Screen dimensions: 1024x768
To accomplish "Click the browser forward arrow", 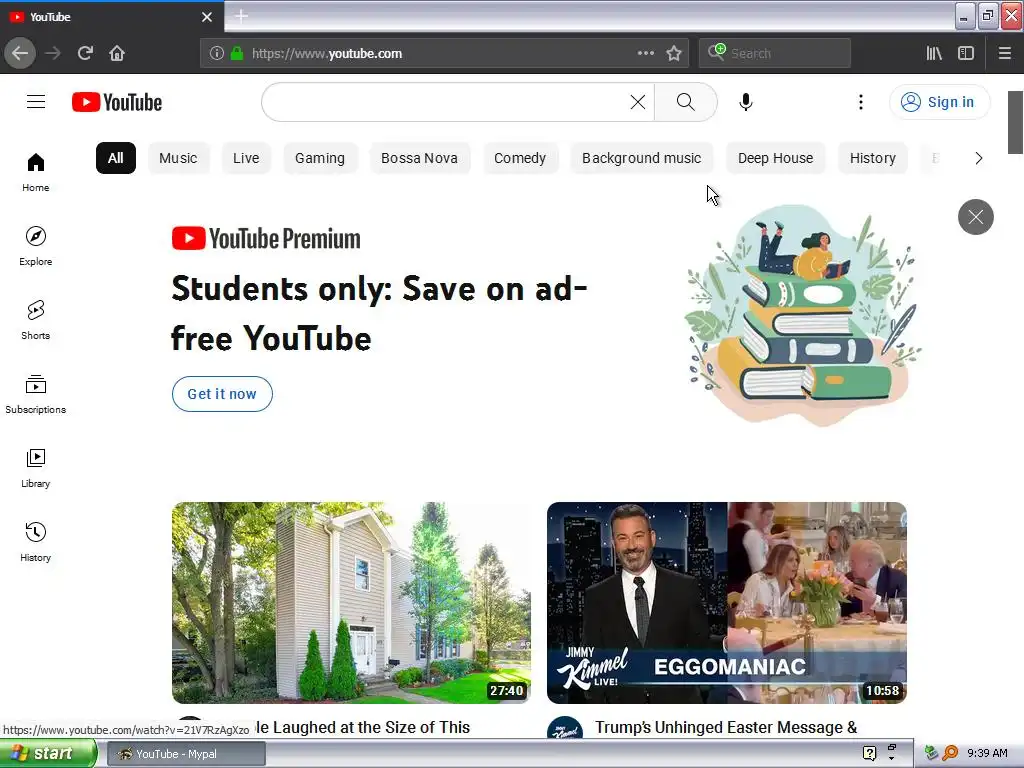I will click(x=53, y=53).
